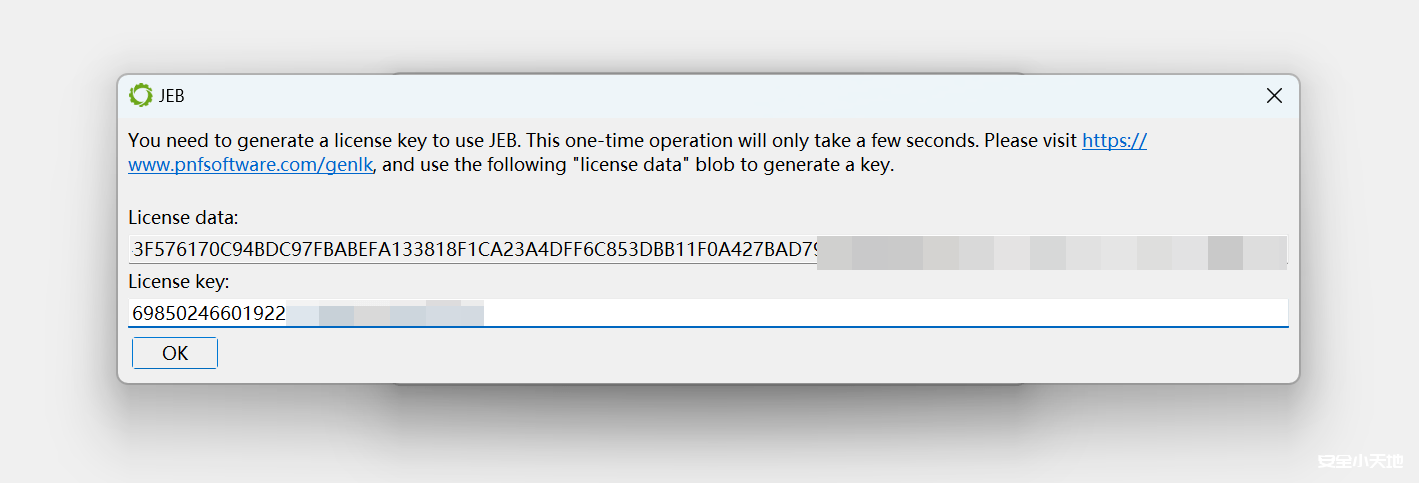Place cursor on the 69850246601922 key digits

(208, 315)
